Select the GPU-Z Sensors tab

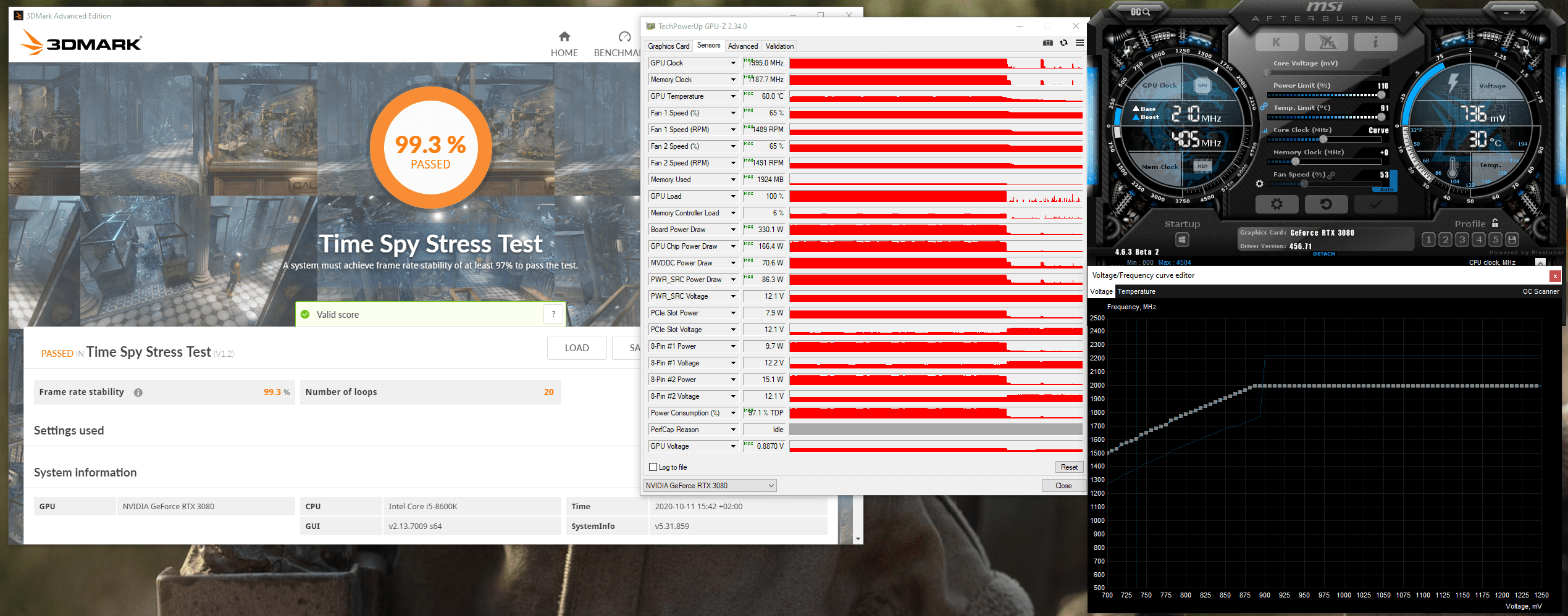pyautogui.click(x=708, y=45)
